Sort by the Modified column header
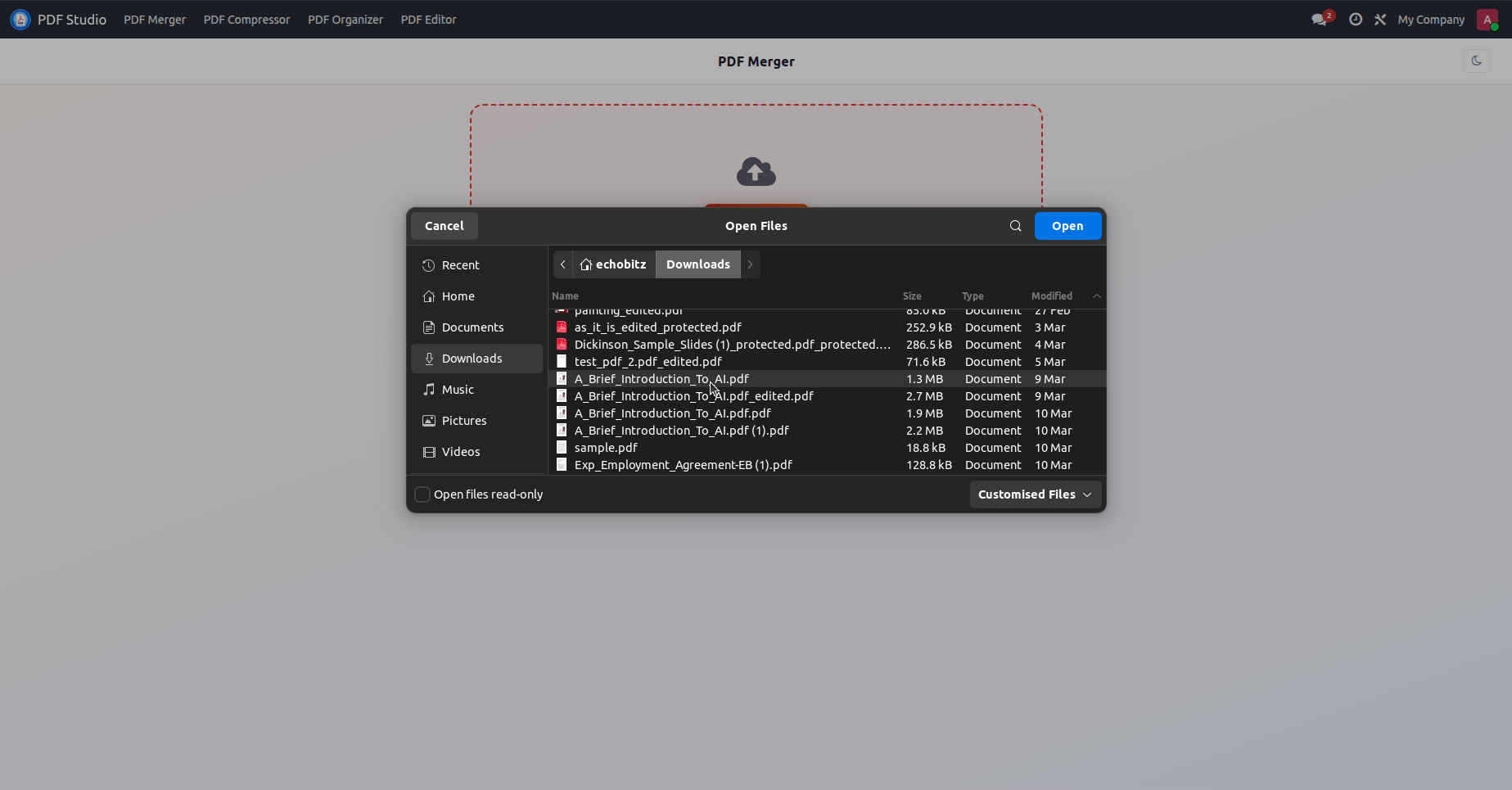Viewport: 1512px width, 790px height. [x=1051, y=296]
